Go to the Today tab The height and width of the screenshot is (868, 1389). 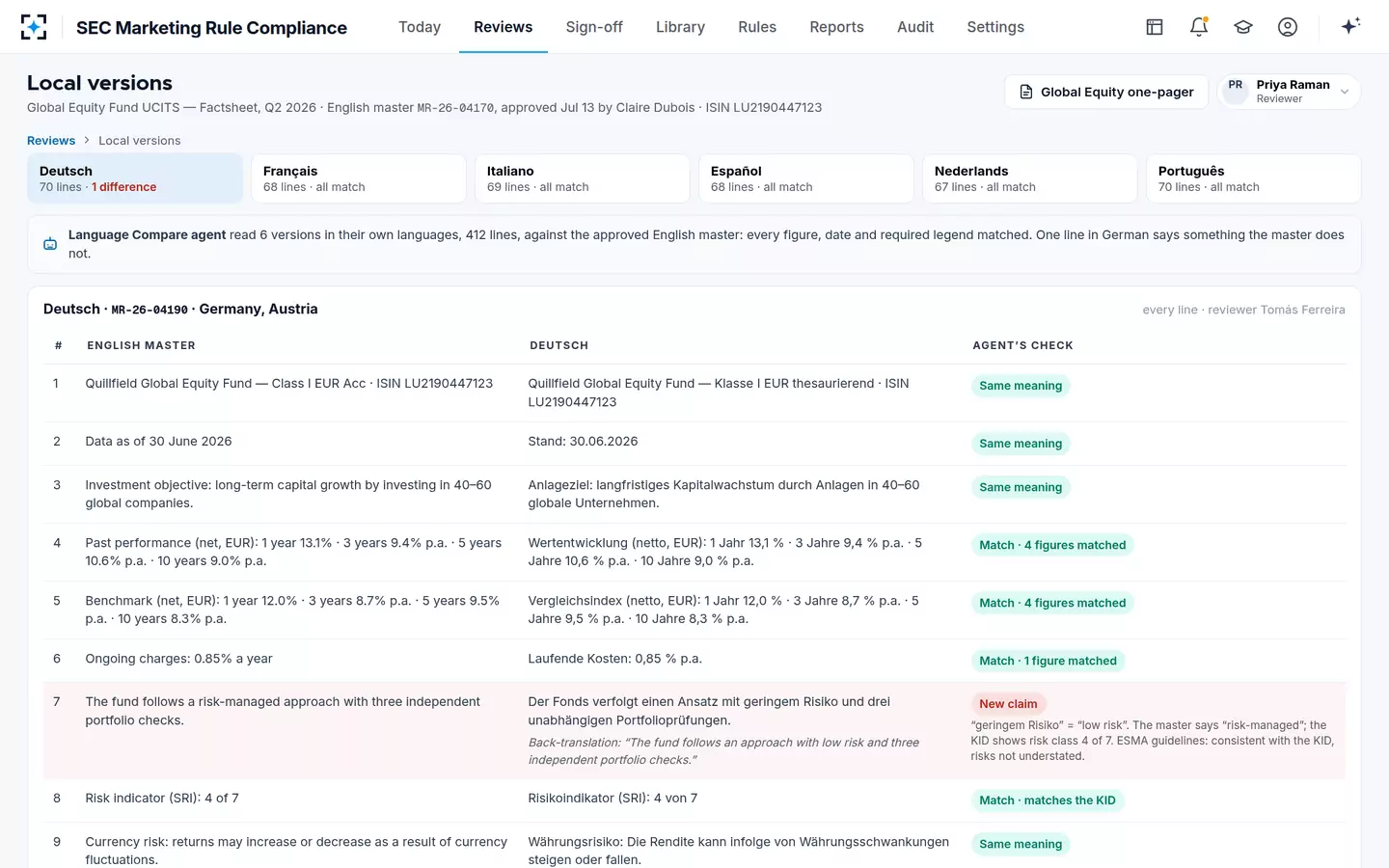coord(420,27)
